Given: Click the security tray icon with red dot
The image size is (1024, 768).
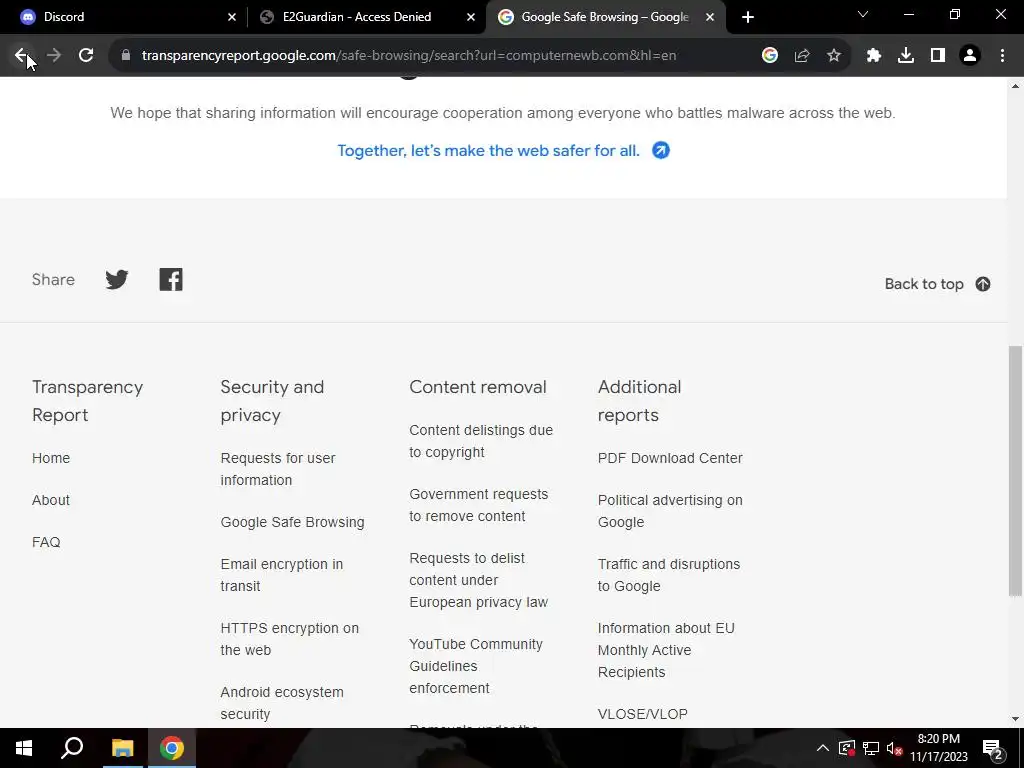Looking at the screenshot, I should (847, 748).
